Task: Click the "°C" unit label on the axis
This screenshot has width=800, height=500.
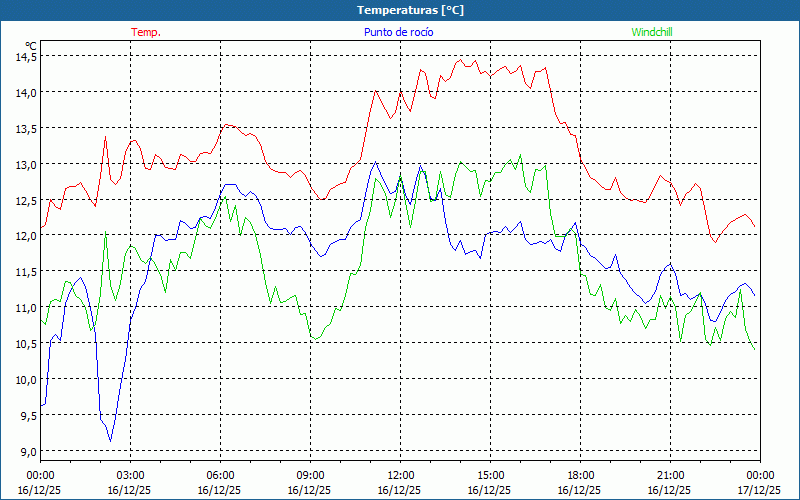Action: [31, 46]
